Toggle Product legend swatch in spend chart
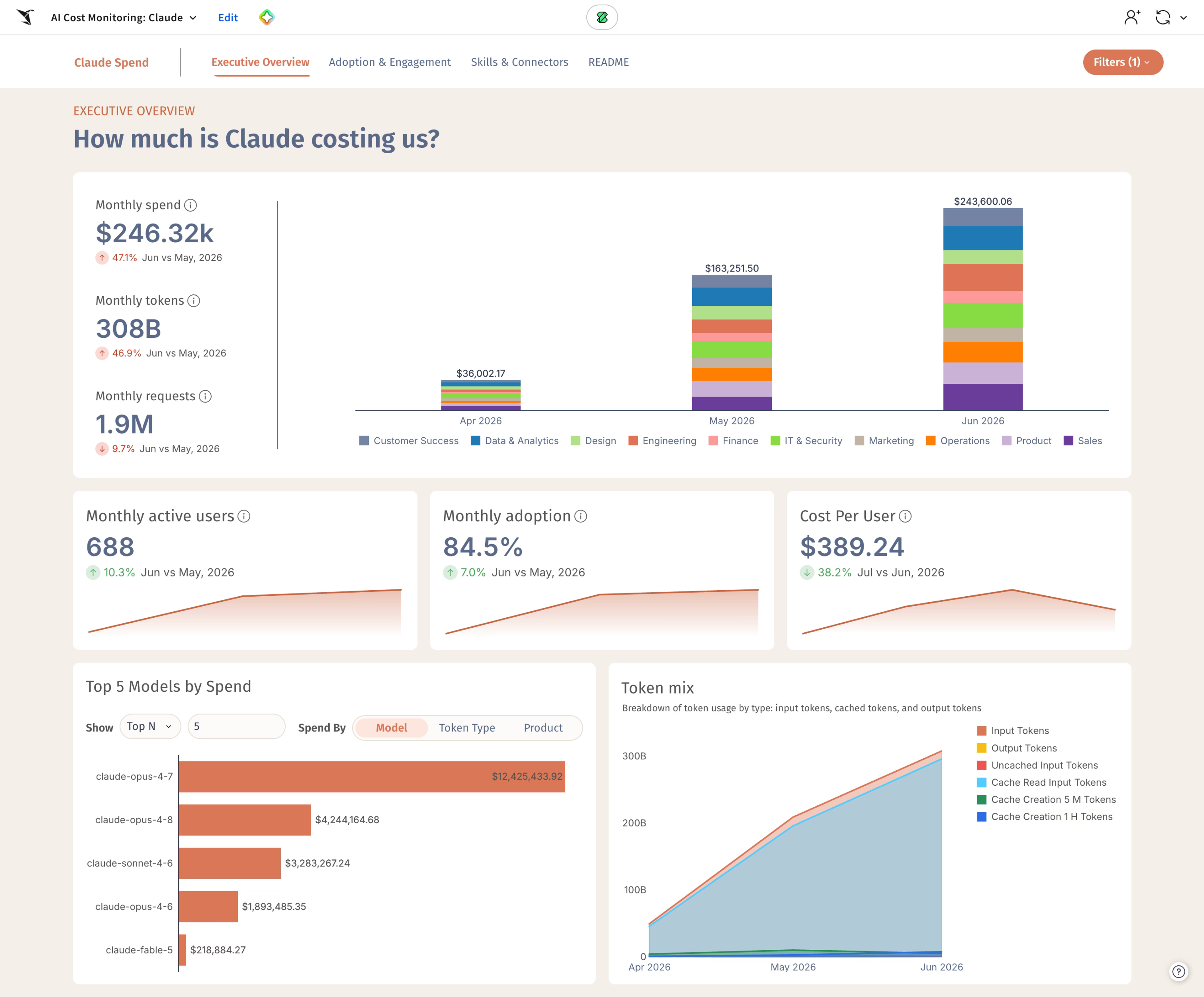1204x997 pixels. point(1007,441)
